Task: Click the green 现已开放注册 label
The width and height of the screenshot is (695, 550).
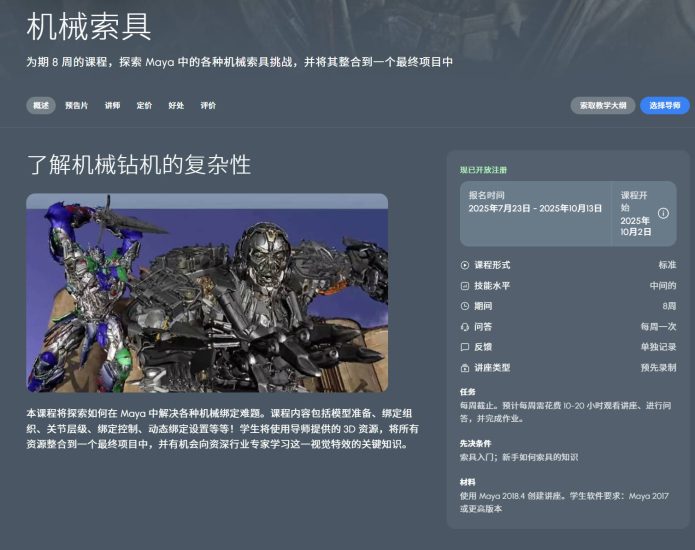Action: pos(483,170)
